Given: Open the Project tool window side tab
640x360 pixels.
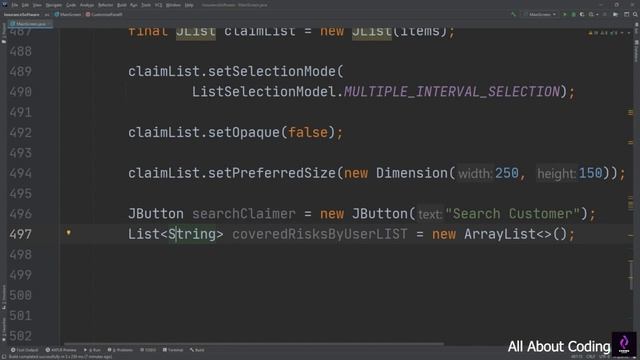Looking at the screenshot, I should [4, 33].
